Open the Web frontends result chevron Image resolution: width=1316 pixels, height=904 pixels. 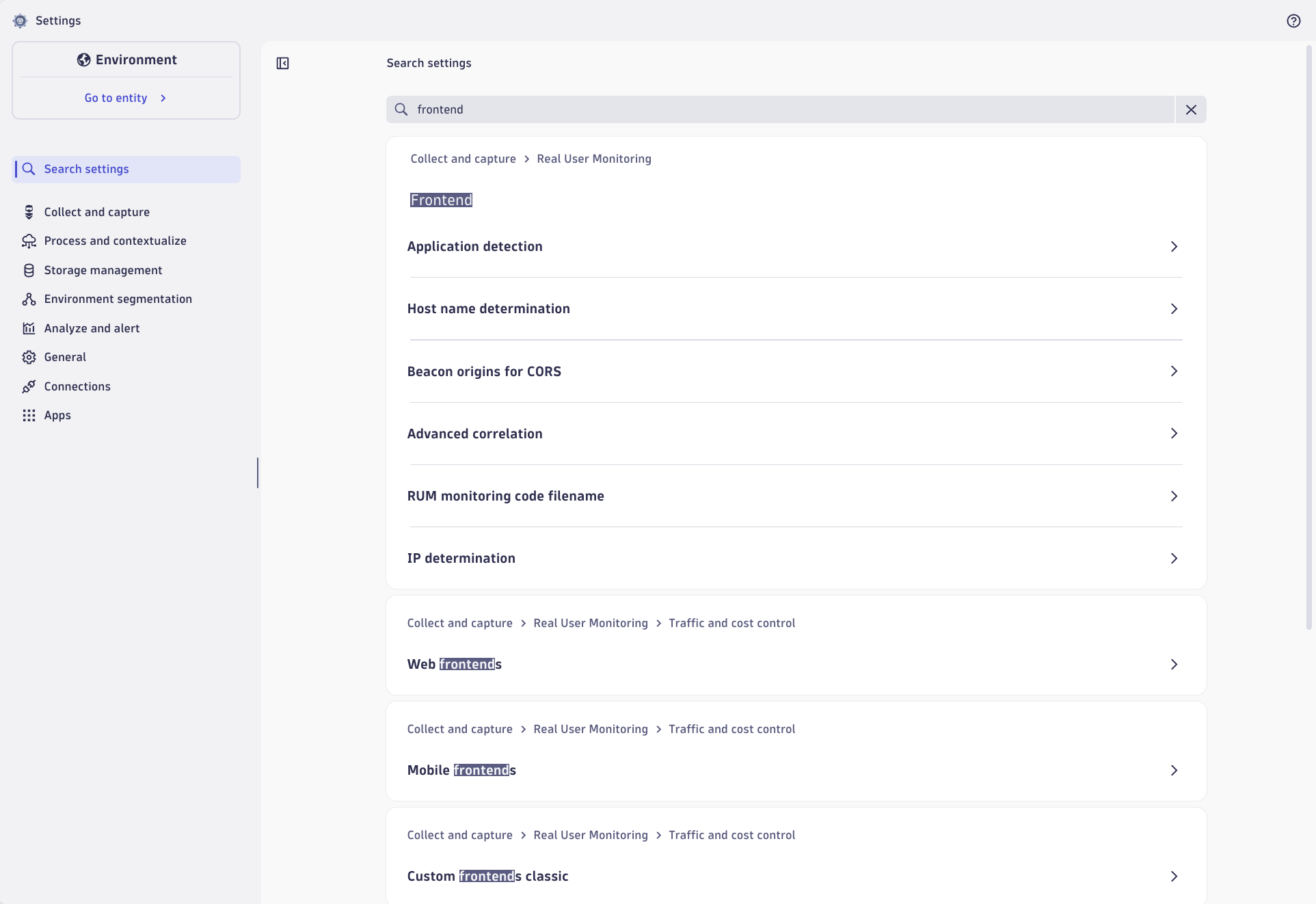click(1173, 664)
